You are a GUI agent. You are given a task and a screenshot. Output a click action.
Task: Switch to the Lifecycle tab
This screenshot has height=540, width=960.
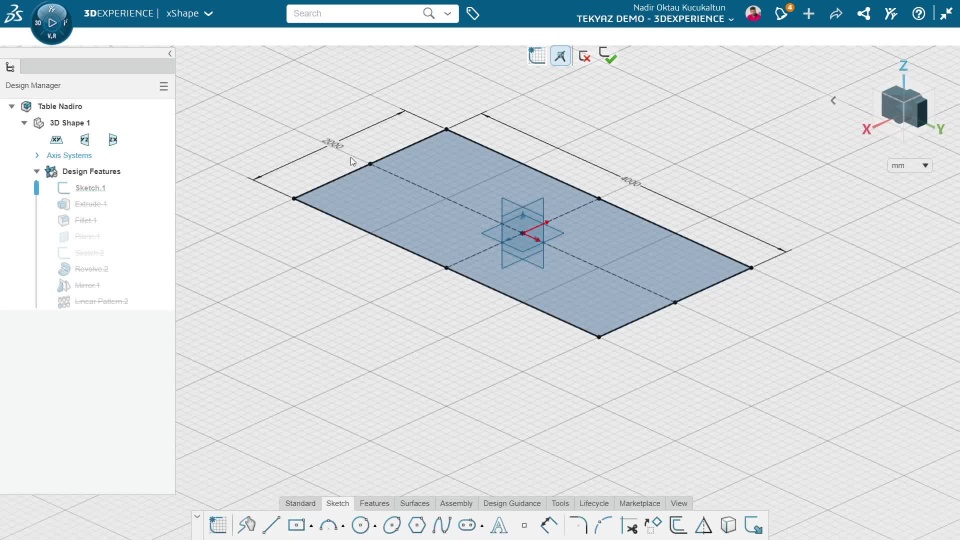point(594,503)
